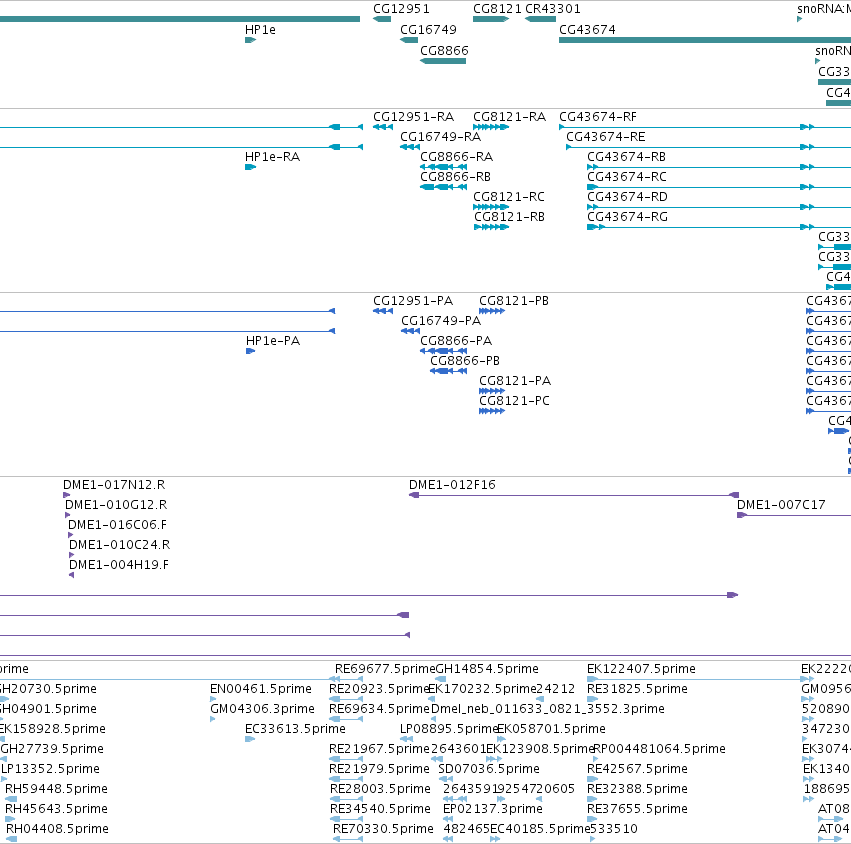The width and height of the screenshot is (851, 844).
Task: Select the CG43674 gene label
Action: (587, 30)
